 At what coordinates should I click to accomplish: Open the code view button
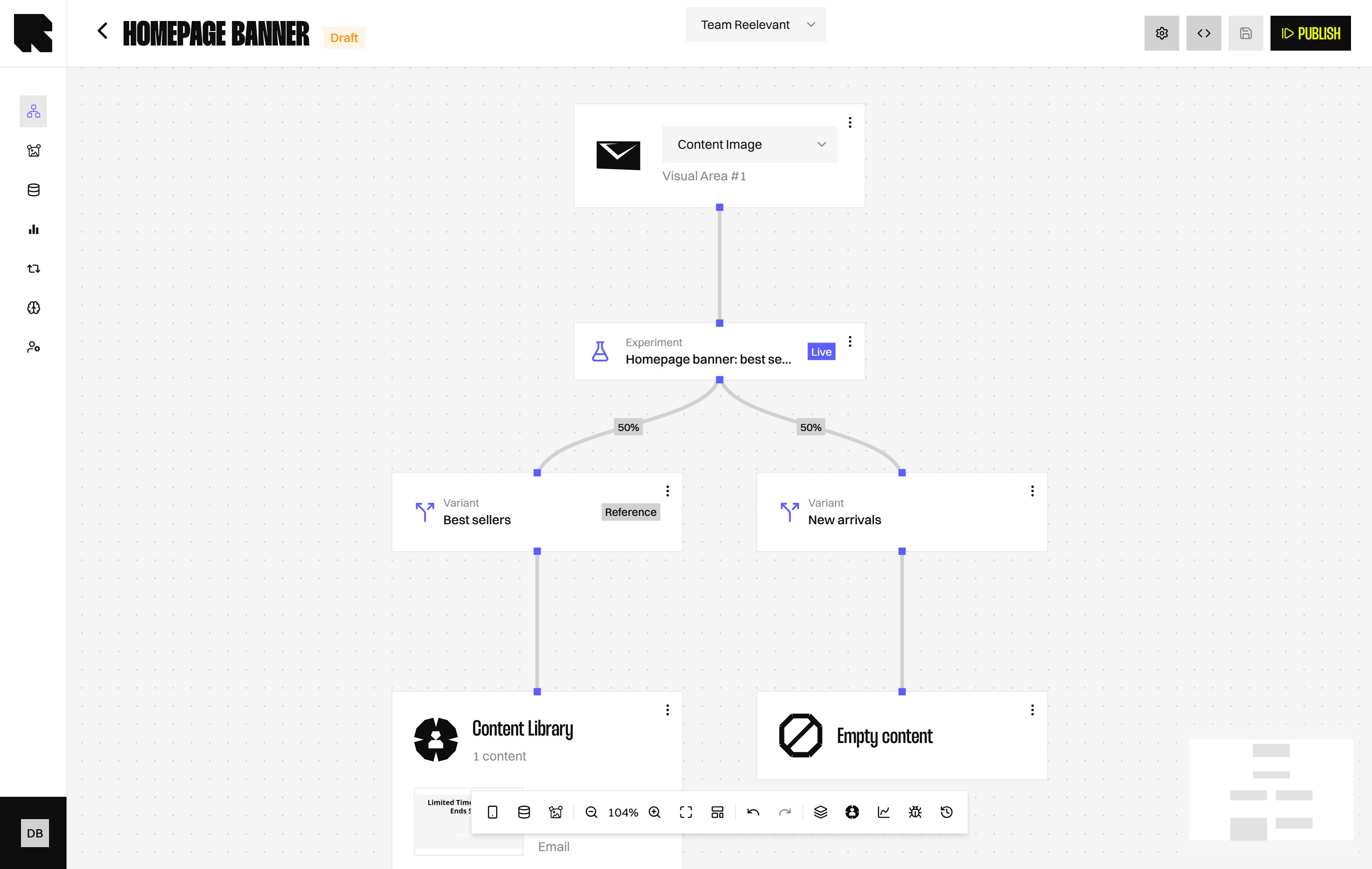[x=1204, y=33]
